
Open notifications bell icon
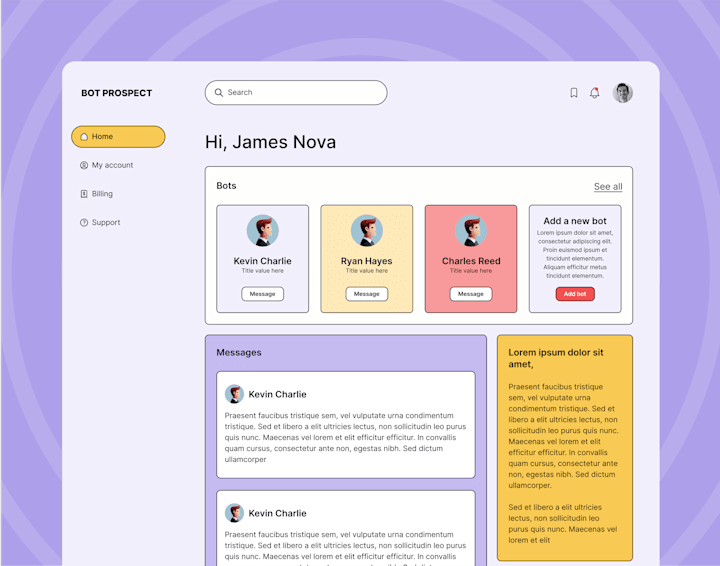click(595, 93)
